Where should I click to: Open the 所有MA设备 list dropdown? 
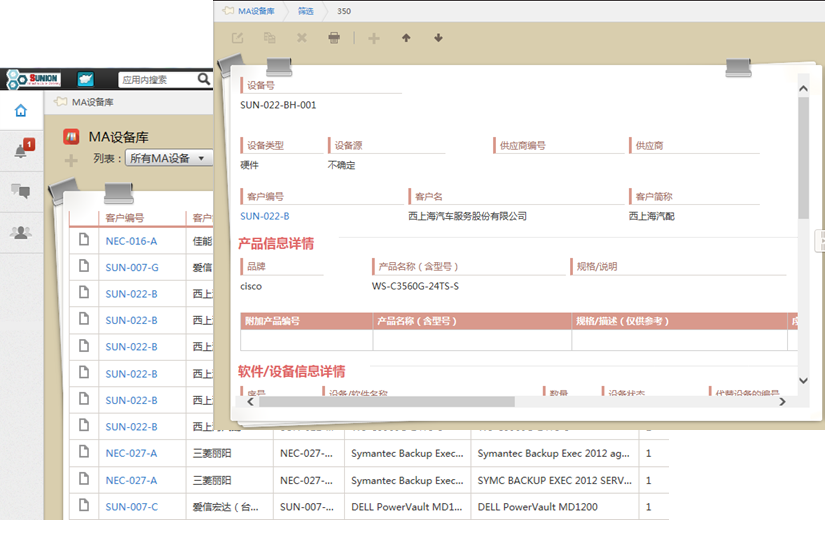click(169, 158)
